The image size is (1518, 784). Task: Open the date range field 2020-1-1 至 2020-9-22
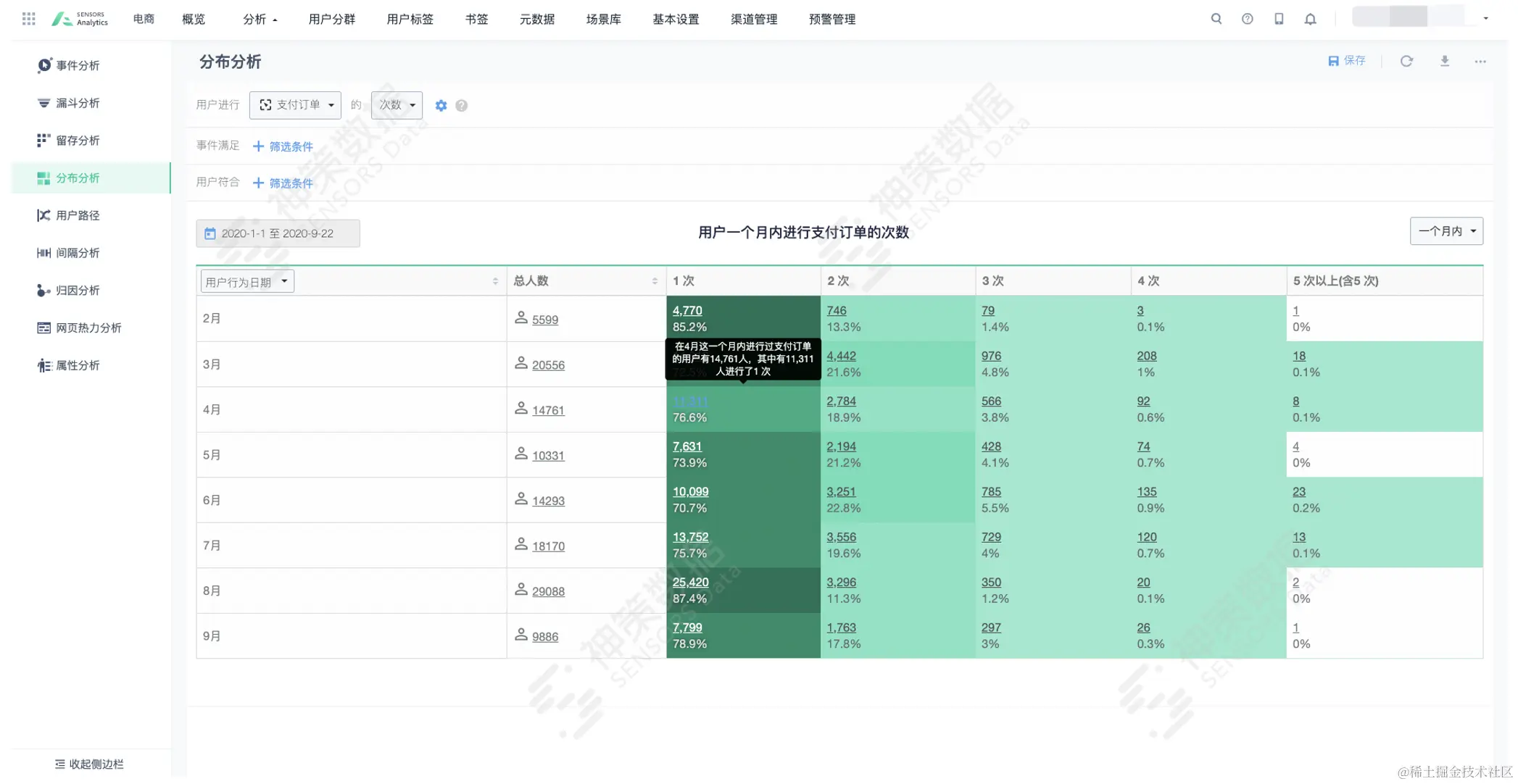278,233
